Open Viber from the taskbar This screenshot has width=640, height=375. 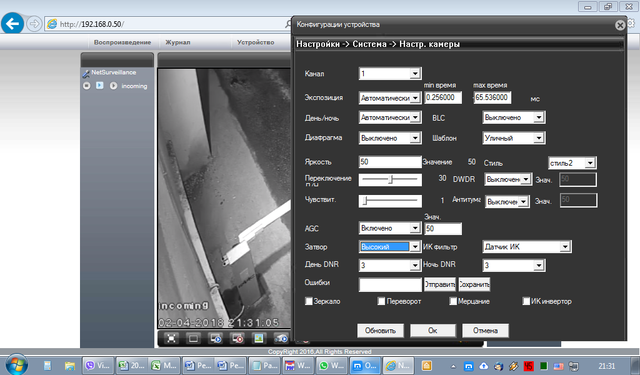coord(98,366)
